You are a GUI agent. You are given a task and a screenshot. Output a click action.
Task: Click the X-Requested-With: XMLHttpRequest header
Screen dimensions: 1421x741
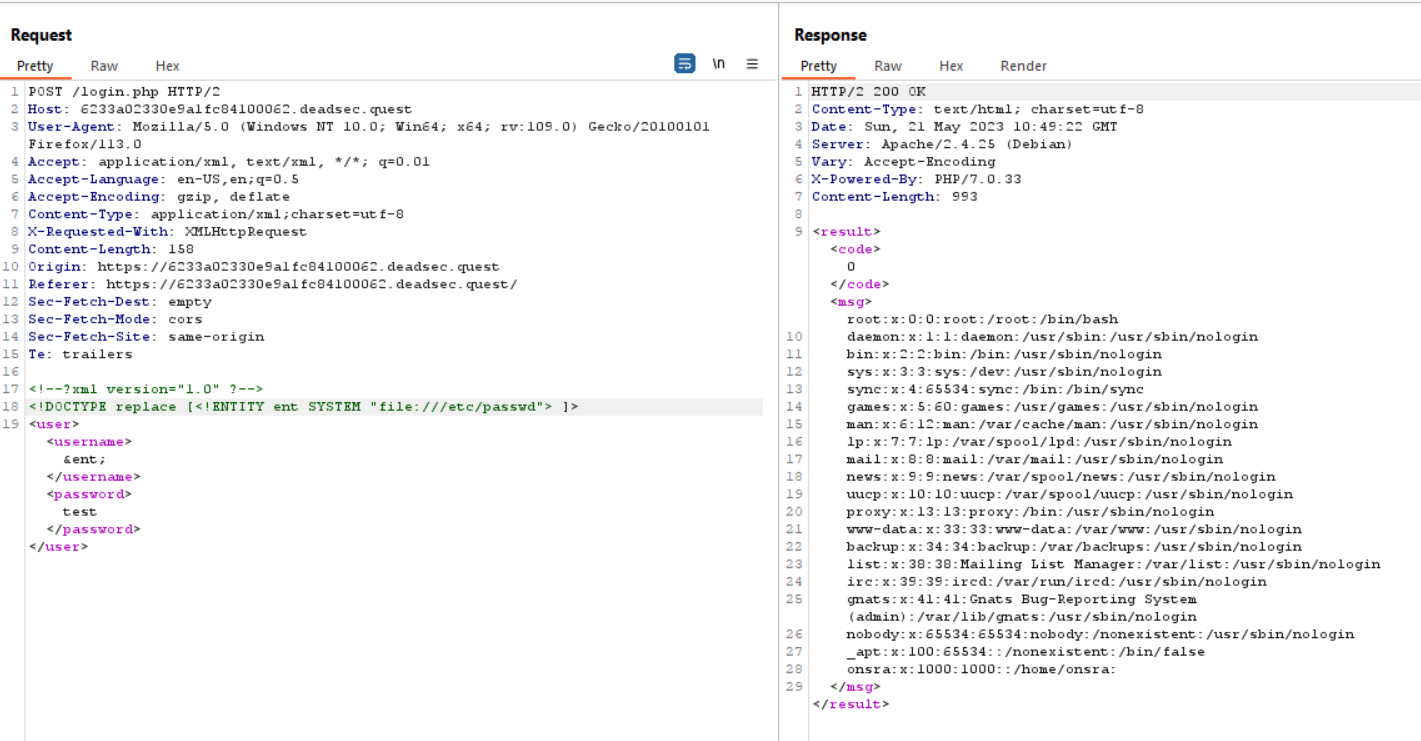point(167,232)
